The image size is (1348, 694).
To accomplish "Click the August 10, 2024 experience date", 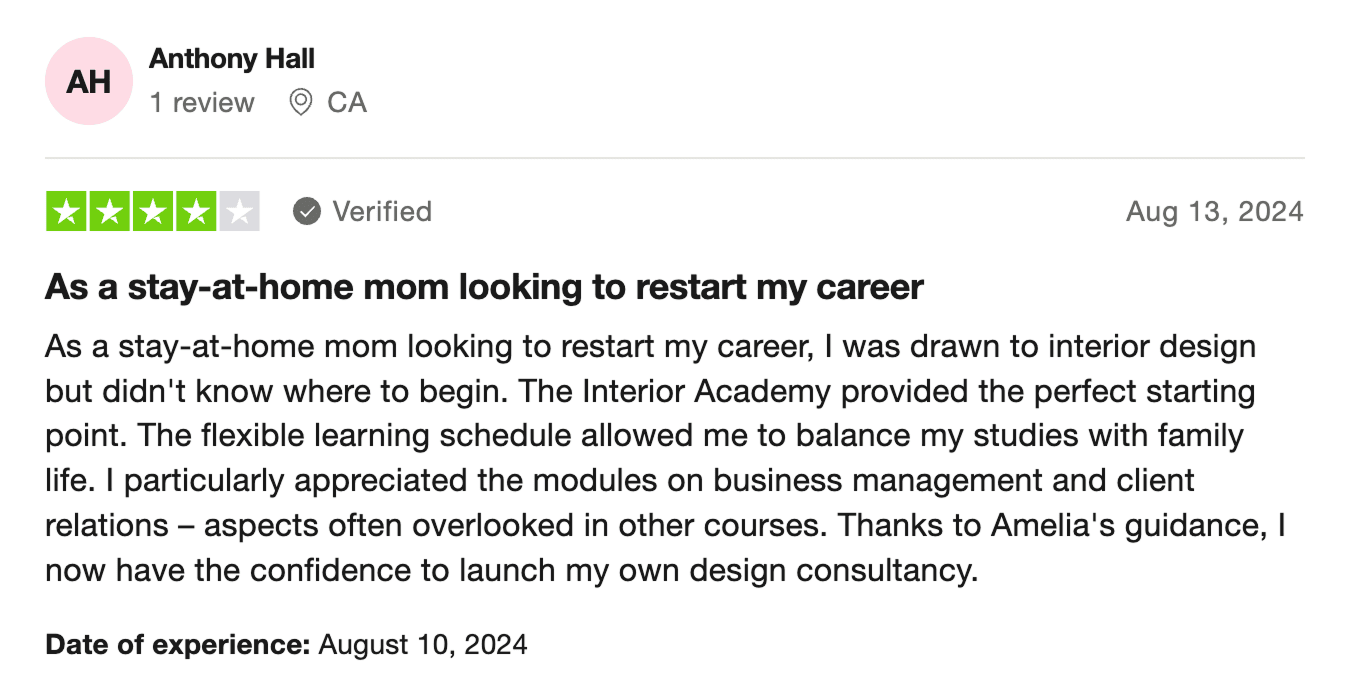I will click(423, 645).
